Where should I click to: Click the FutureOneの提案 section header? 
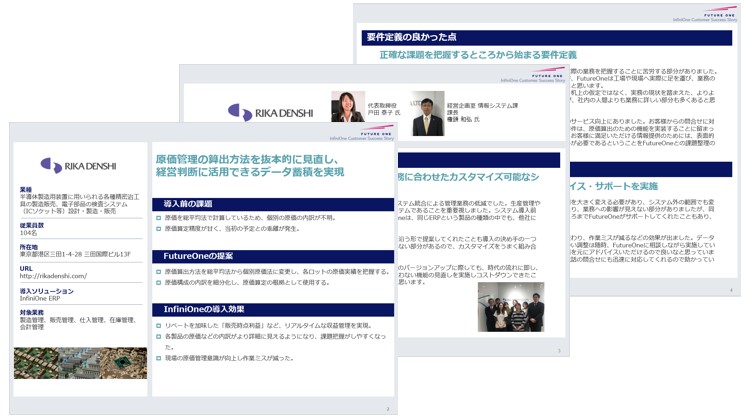[x=273, y=256]
